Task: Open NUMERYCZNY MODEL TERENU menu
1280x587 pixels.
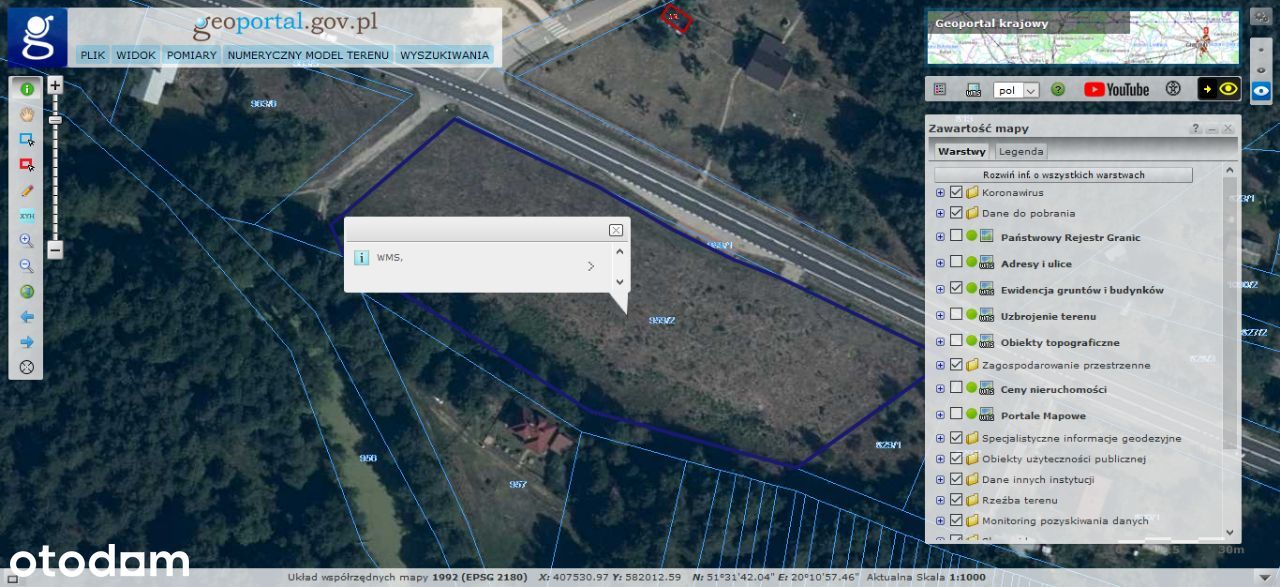Action: pos(308,55)
